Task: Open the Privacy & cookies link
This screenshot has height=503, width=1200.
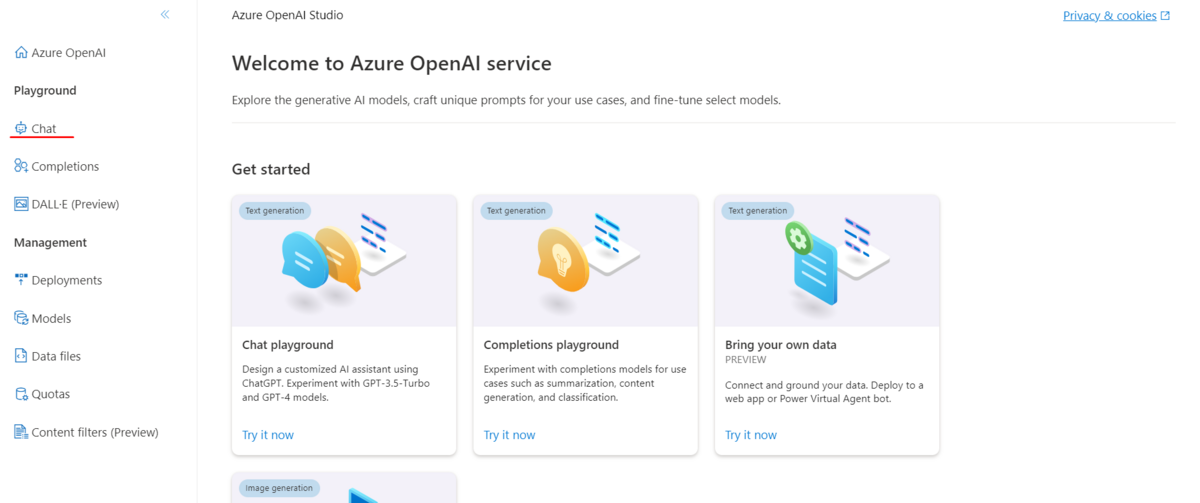Action: click(x=1109, y=15)
